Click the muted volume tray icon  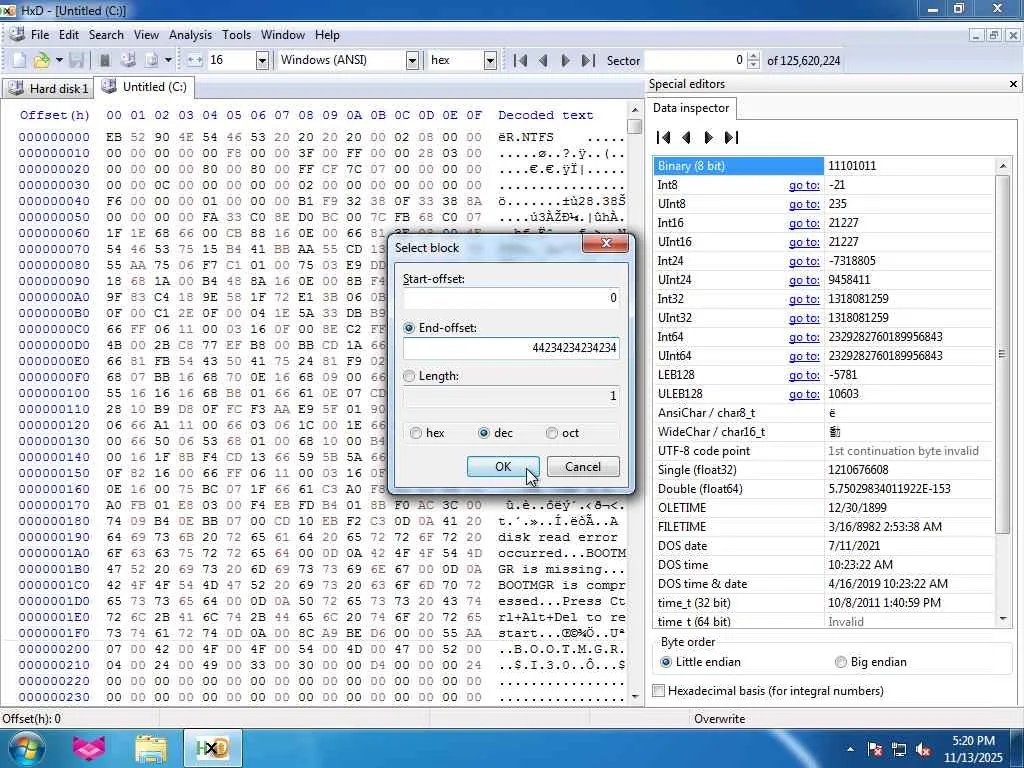924,750
